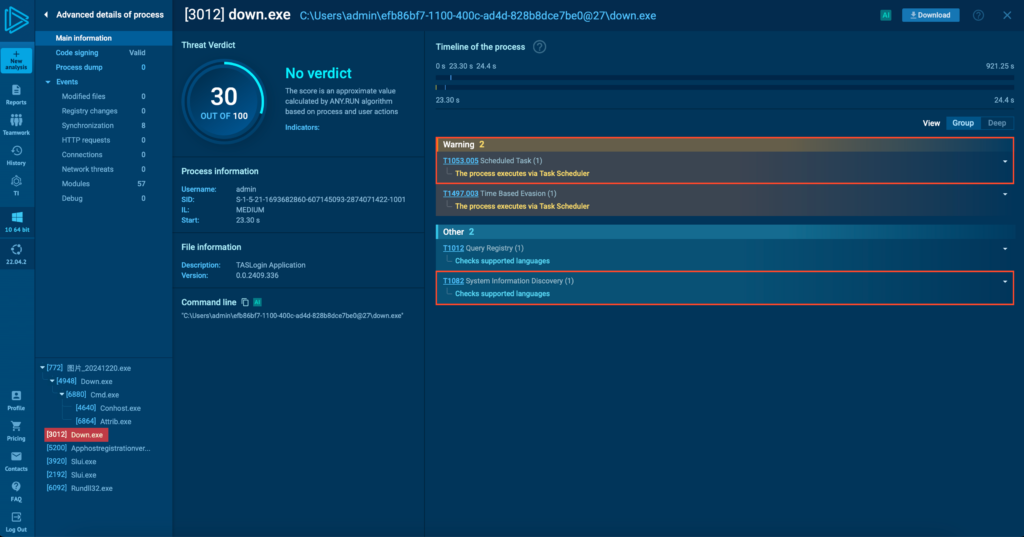Click the back arrow beside Advanced details of process

coord(46,15)
